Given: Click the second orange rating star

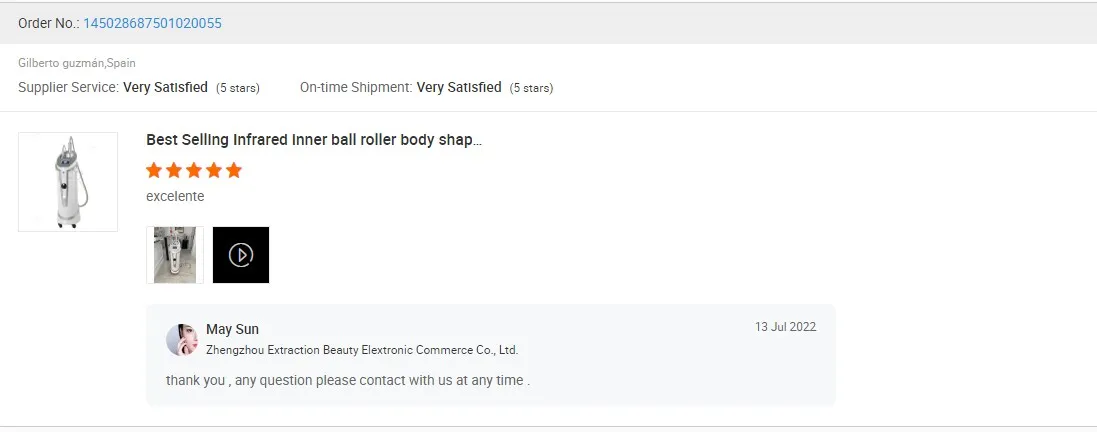Looking at the screenshot, I should click(175, 170).
